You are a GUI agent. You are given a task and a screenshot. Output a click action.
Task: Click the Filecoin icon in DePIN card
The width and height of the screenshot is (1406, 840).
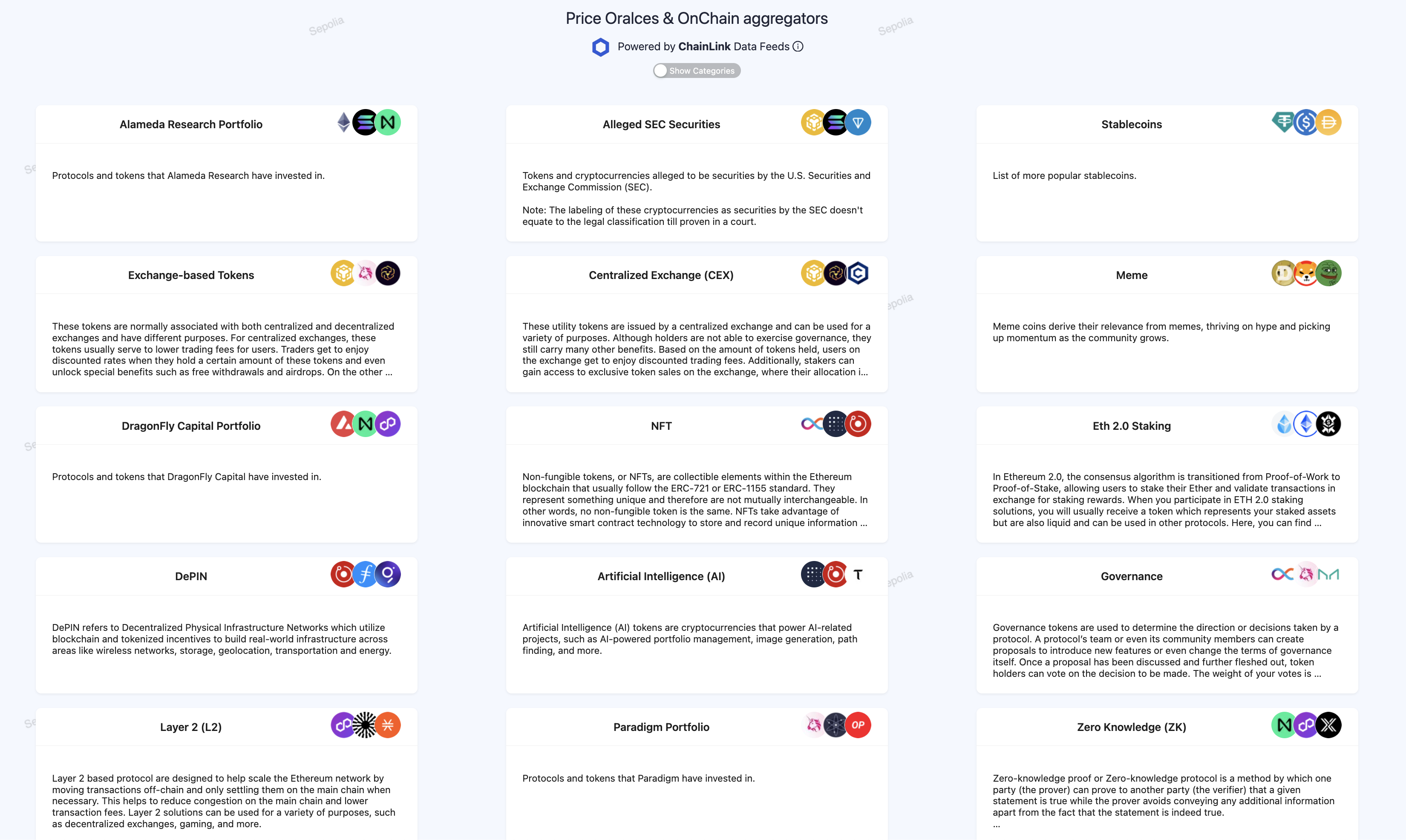tap(366, 575)
